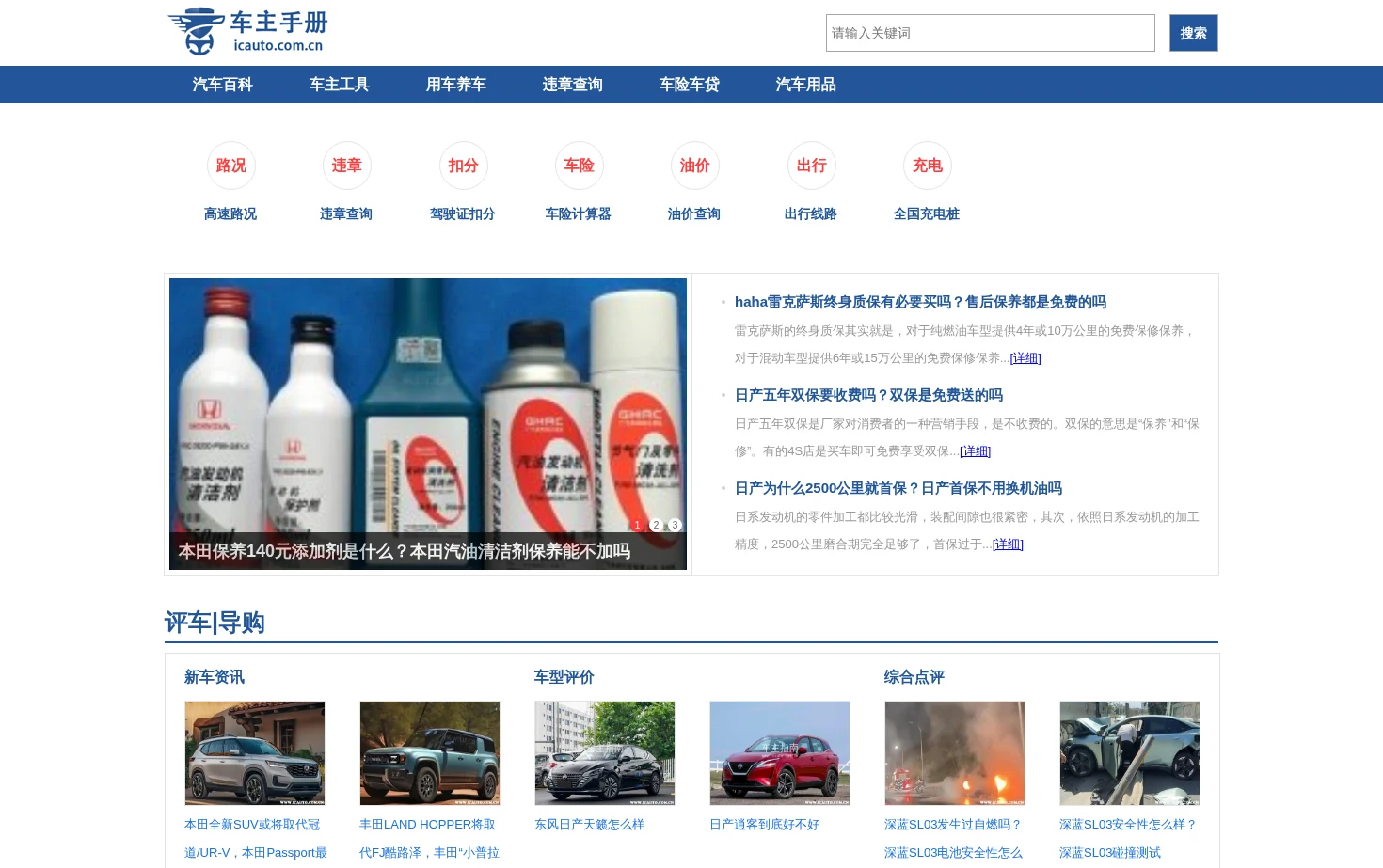This screenshot has width=1383, height=868.
Task: Open the 东风日产天籁怎么样 article link
Action: point(589,825)
